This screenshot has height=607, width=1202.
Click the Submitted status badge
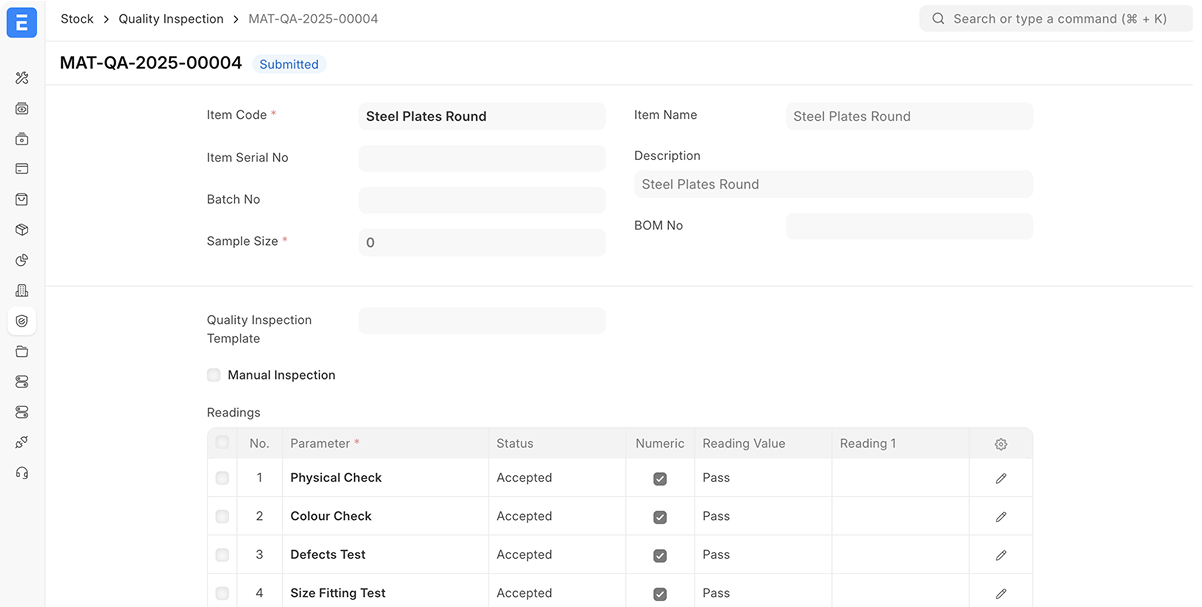click(289, 64)
